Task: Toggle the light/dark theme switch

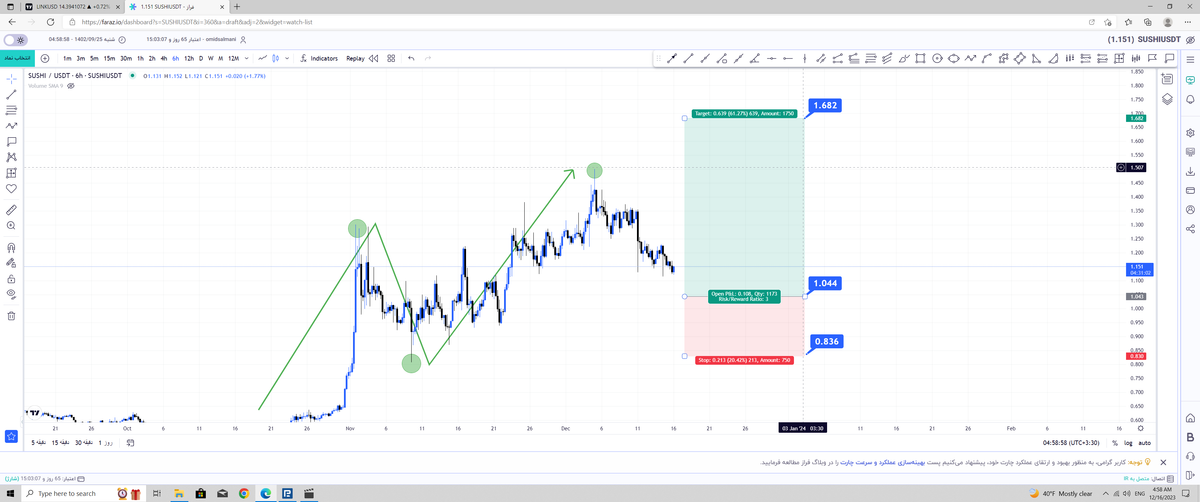Action: (15, 39)
